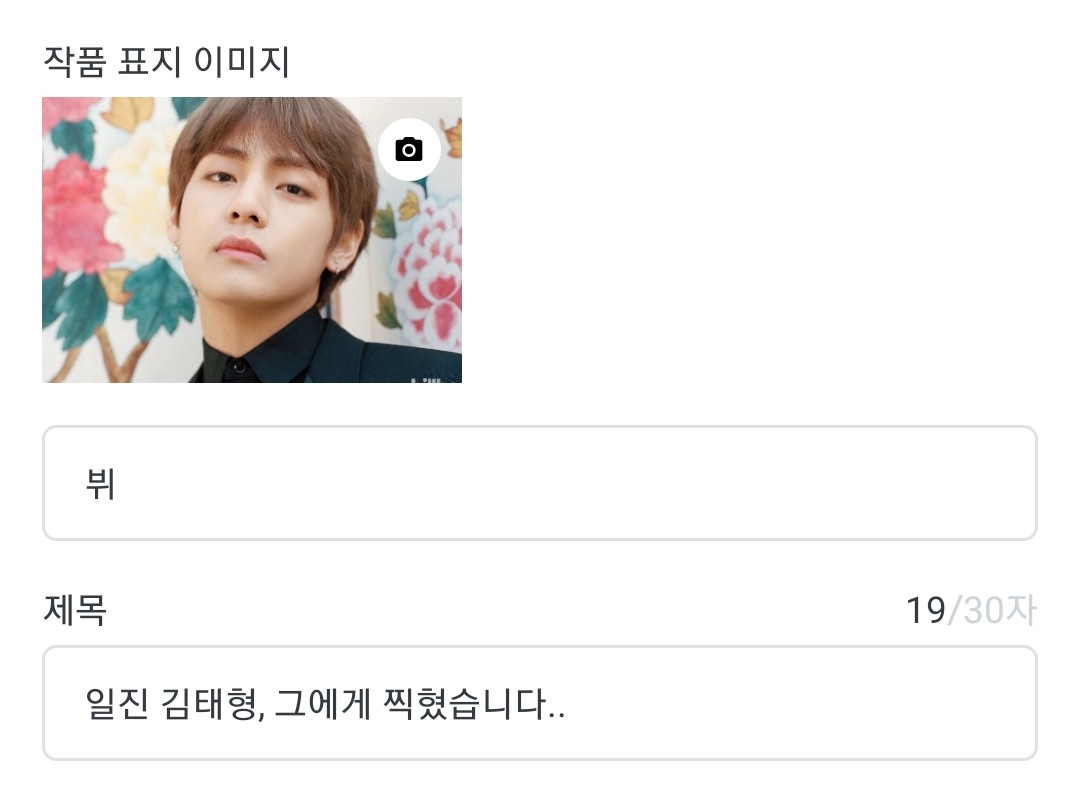Click the pink flower on cover's left edge
The image size is (1080, 810).
pos(70,220)
